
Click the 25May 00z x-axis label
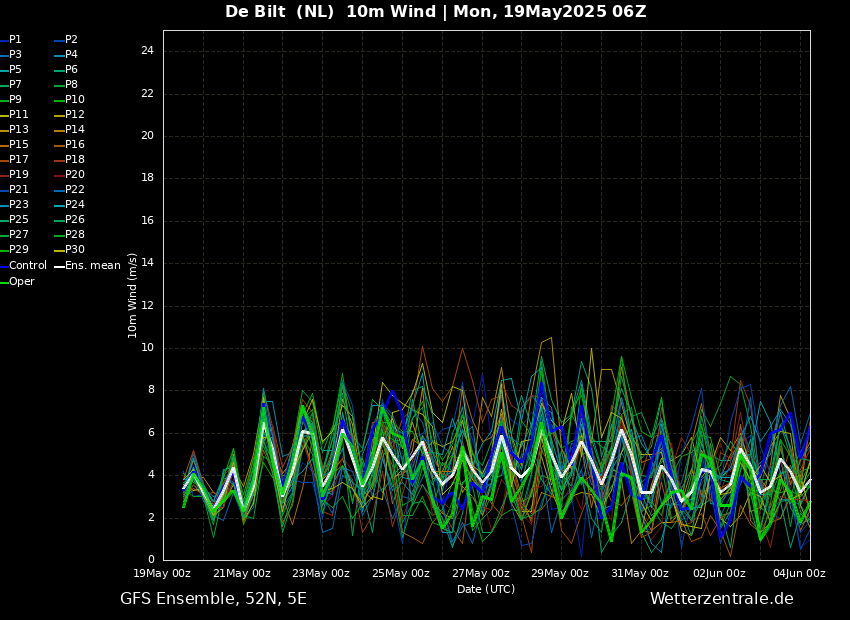pyautogui.click(x=400, y=574)
